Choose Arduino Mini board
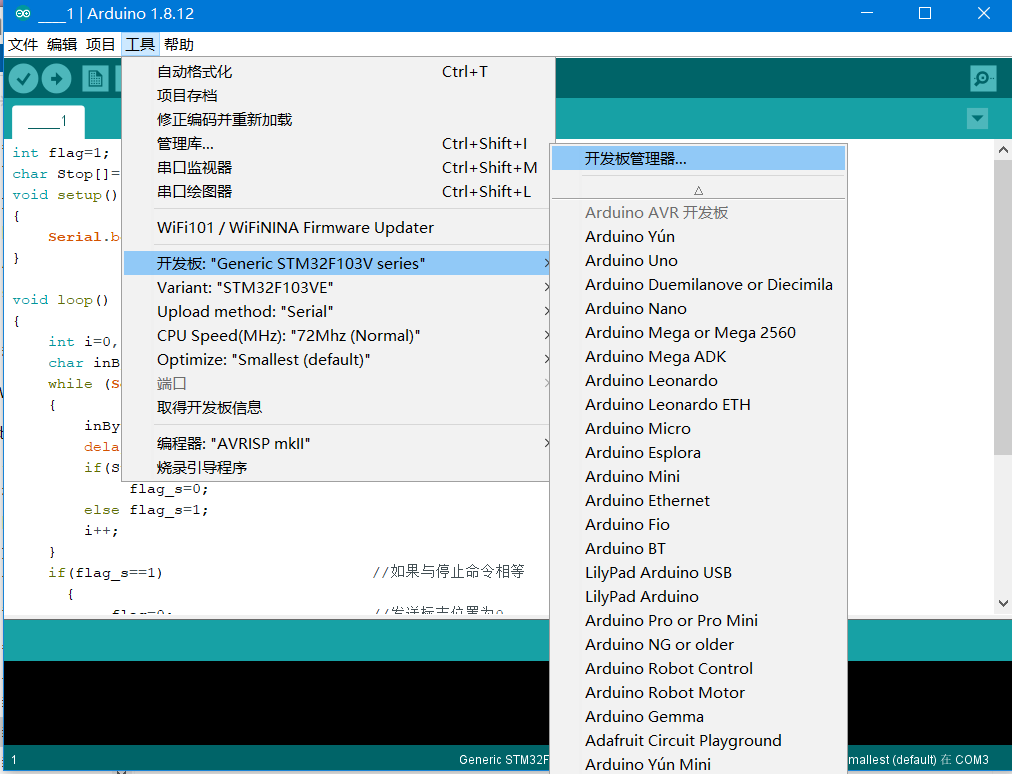 (698, 476)
